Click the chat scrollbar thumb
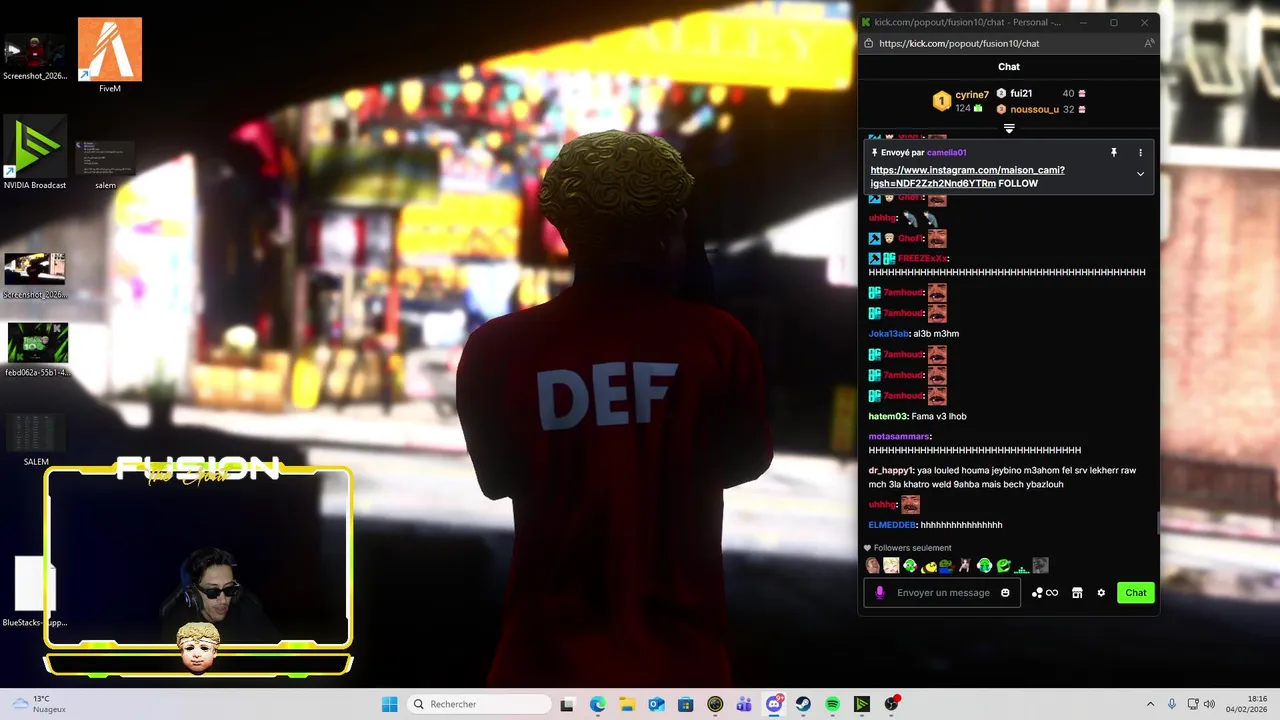 pyautogui.click(x=1158, y=523)
